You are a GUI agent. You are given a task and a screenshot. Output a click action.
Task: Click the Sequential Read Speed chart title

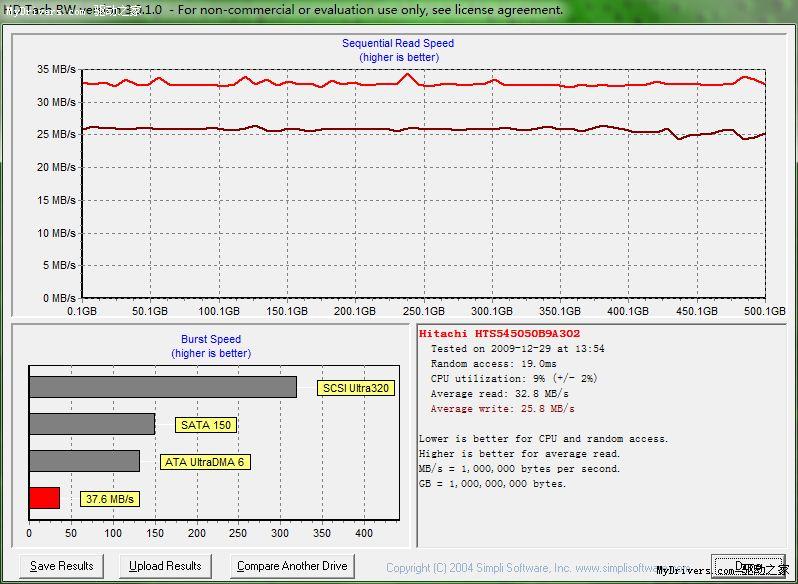click(398, 43)
